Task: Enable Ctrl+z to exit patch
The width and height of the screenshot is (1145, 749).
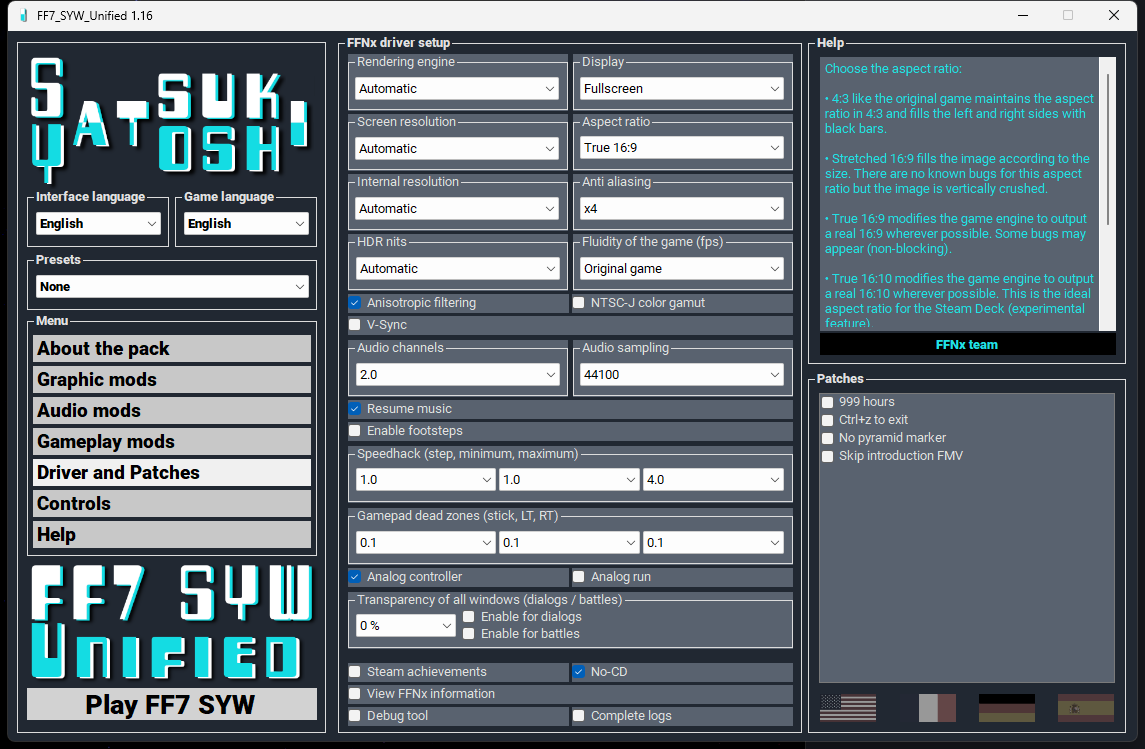Action: [x=828, y=420]
